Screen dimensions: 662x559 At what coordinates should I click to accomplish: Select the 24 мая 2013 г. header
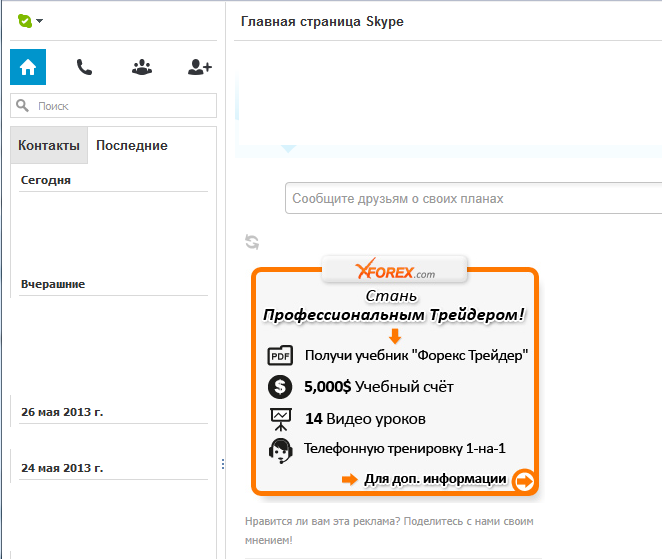click(62, 468)
